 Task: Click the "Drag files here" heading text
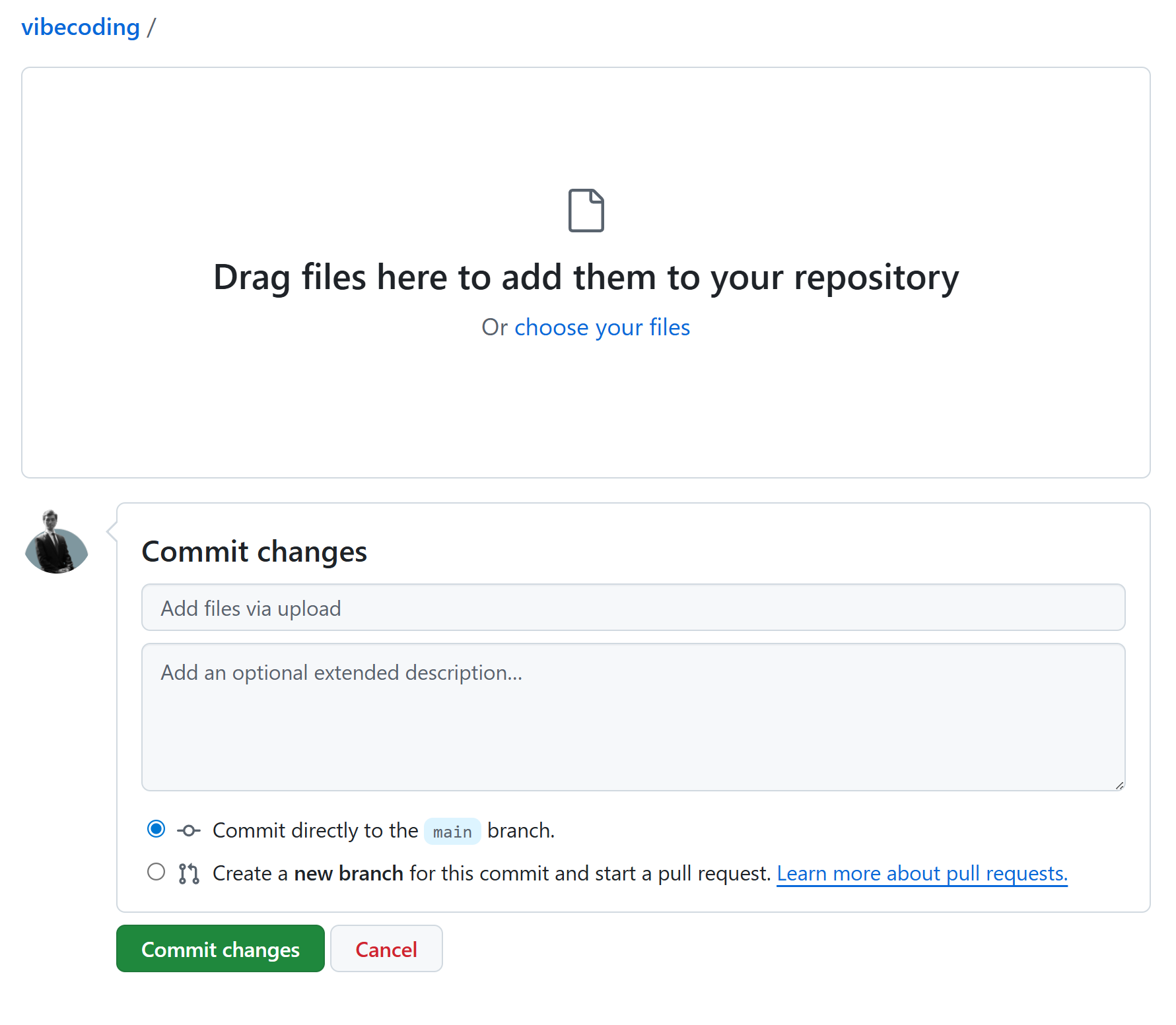click(586, 277)
